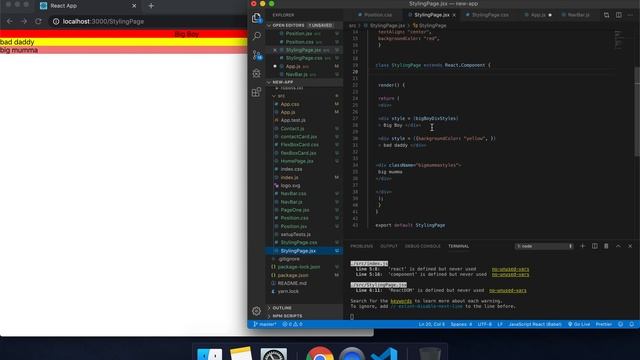Launch Chrome from the Dock

coord(320,354)
